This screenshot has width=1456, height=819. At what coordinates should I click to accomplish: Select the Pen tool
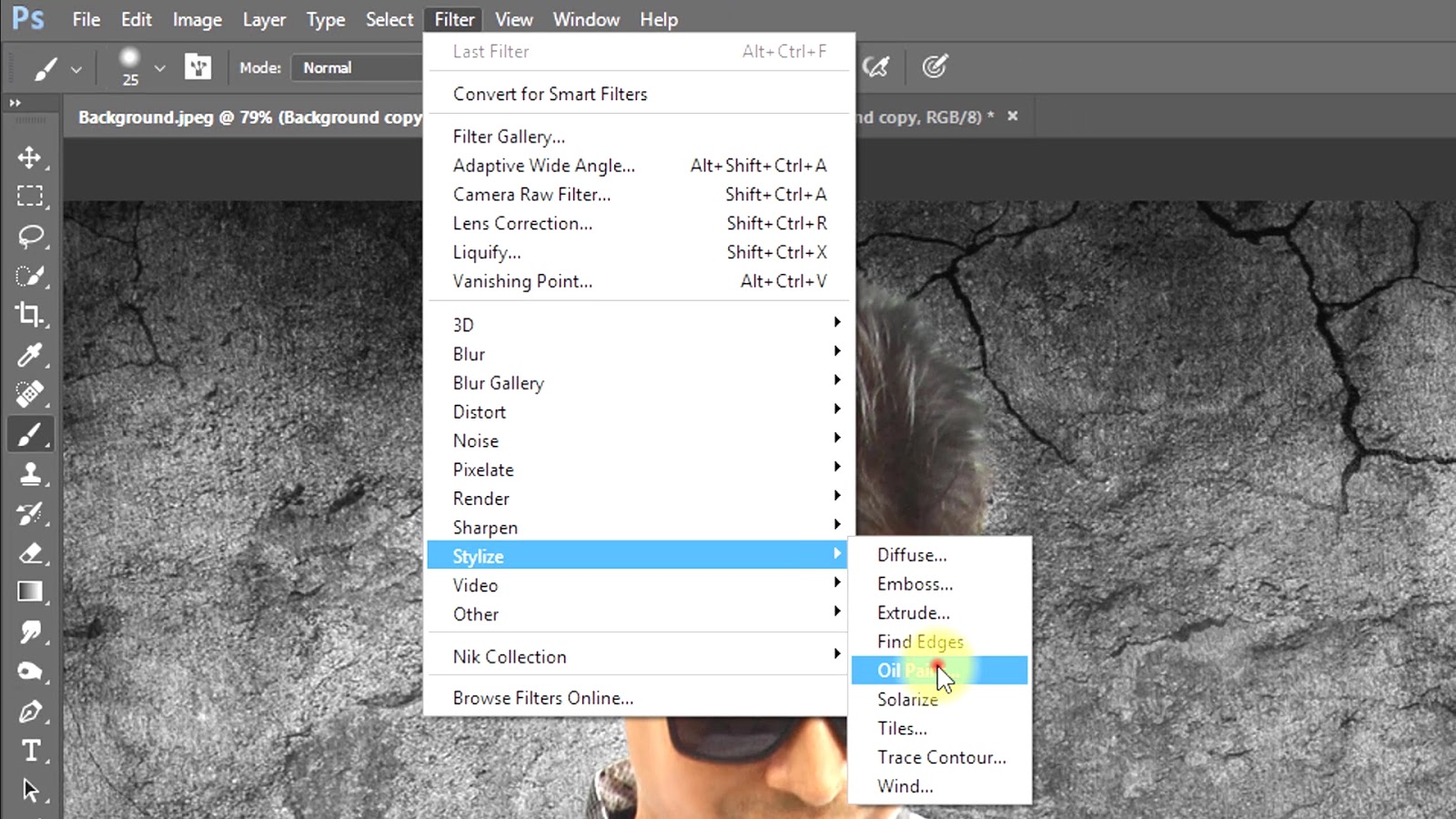29,712
